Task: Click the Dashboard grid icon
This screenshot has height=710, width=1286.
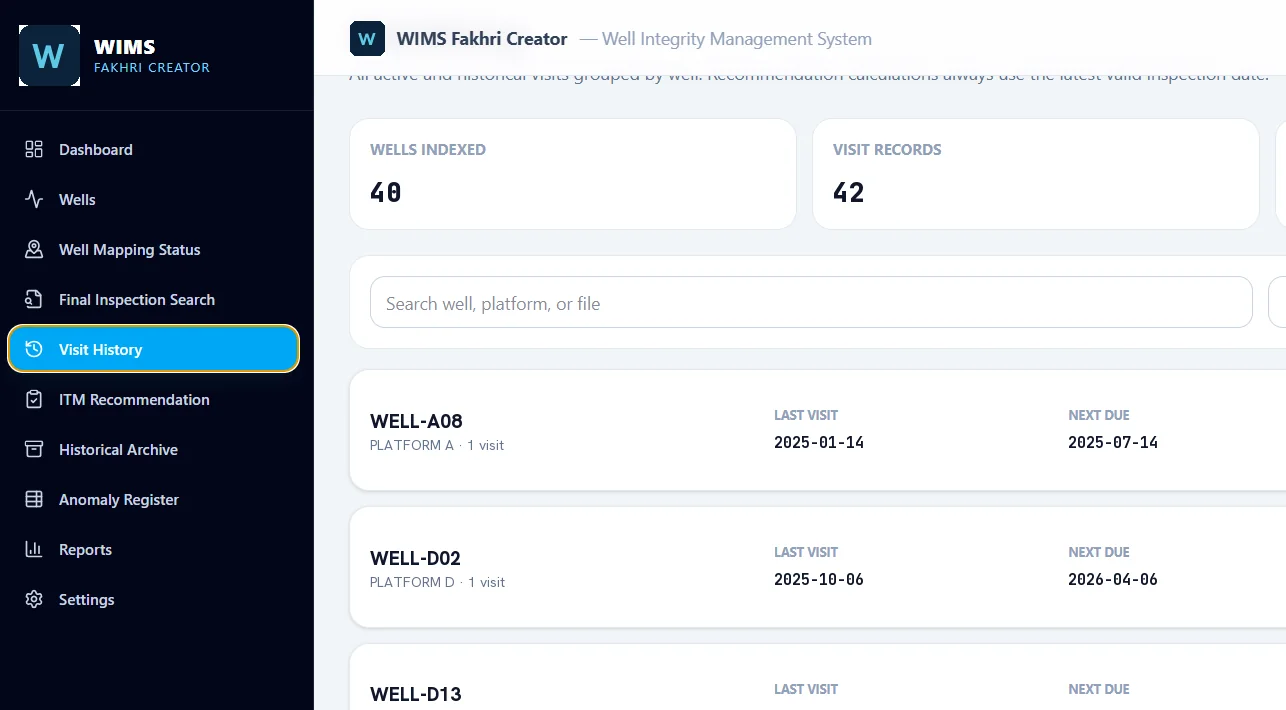Action: pos(34,149)
